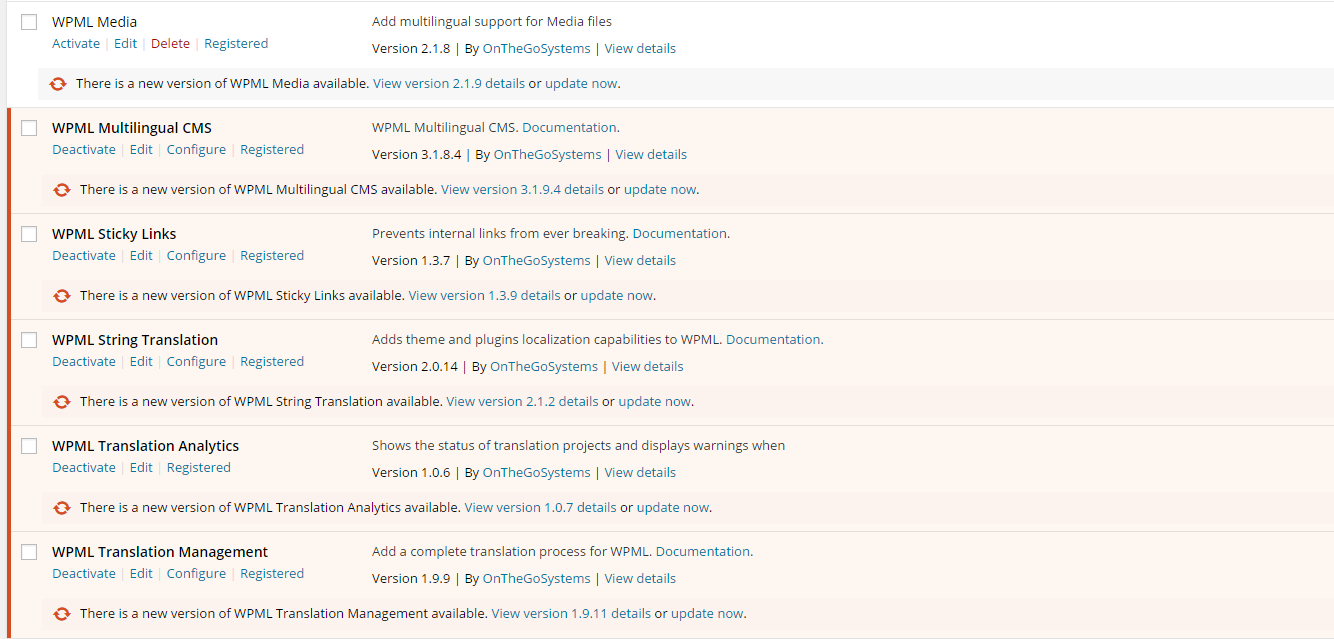The image size is (1334, 639).
Task: Select the WPML Multilingual CMS checkbox
Action: 29,128
